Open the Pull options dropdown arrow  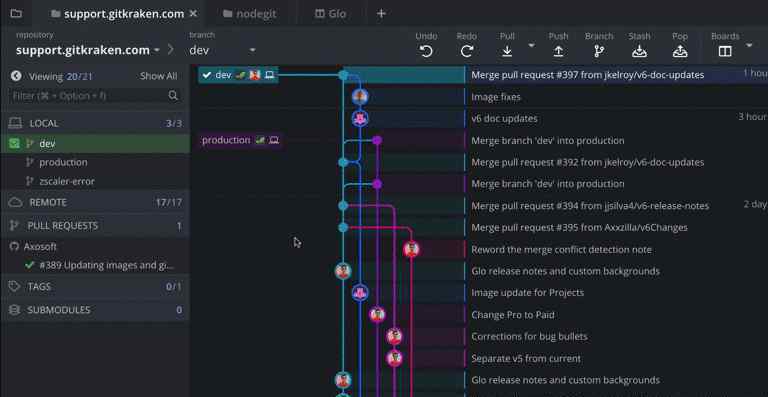[x=531, y=46]
